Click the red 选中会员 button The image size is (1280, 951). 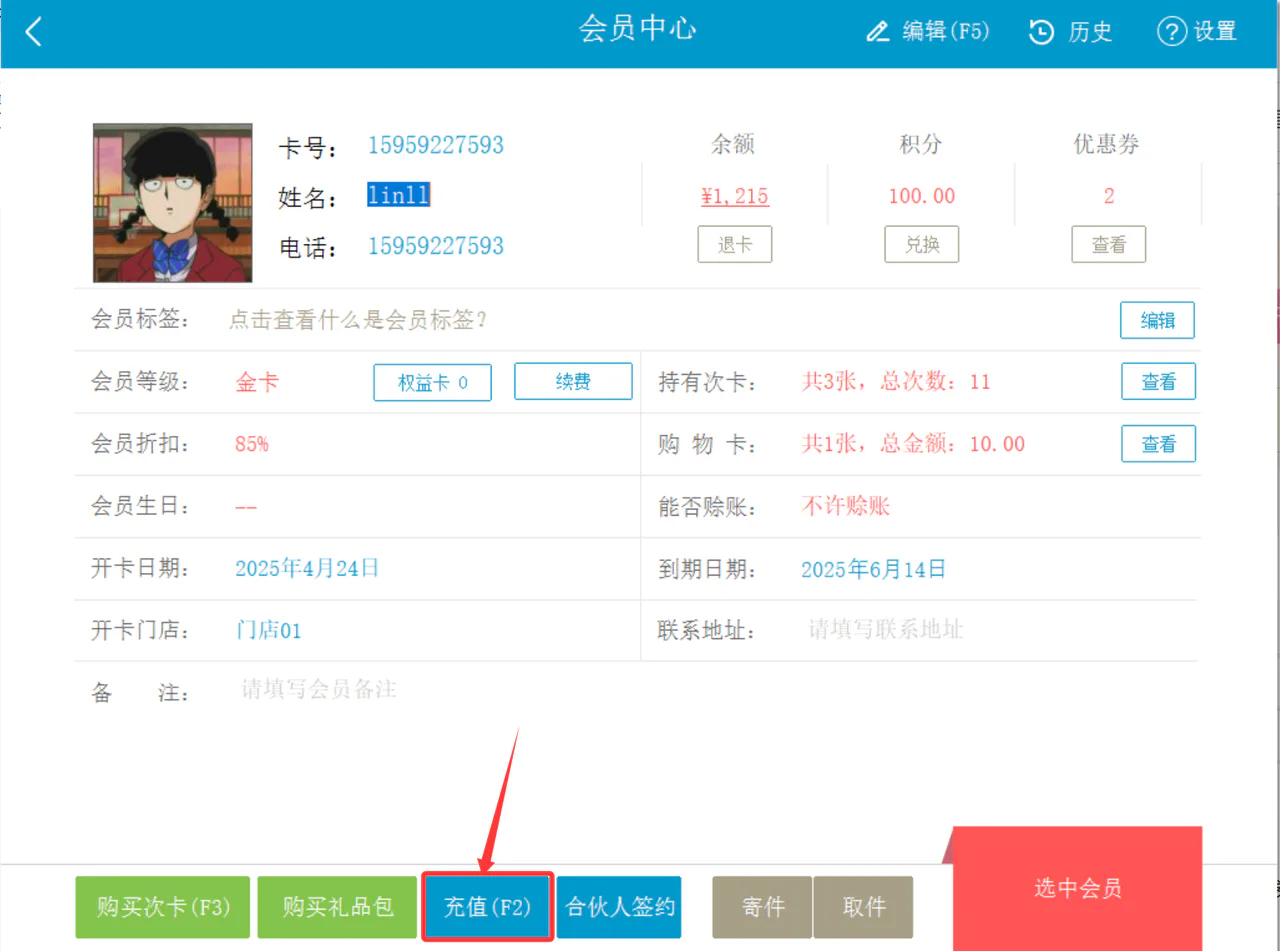[x=1077, y=888]
